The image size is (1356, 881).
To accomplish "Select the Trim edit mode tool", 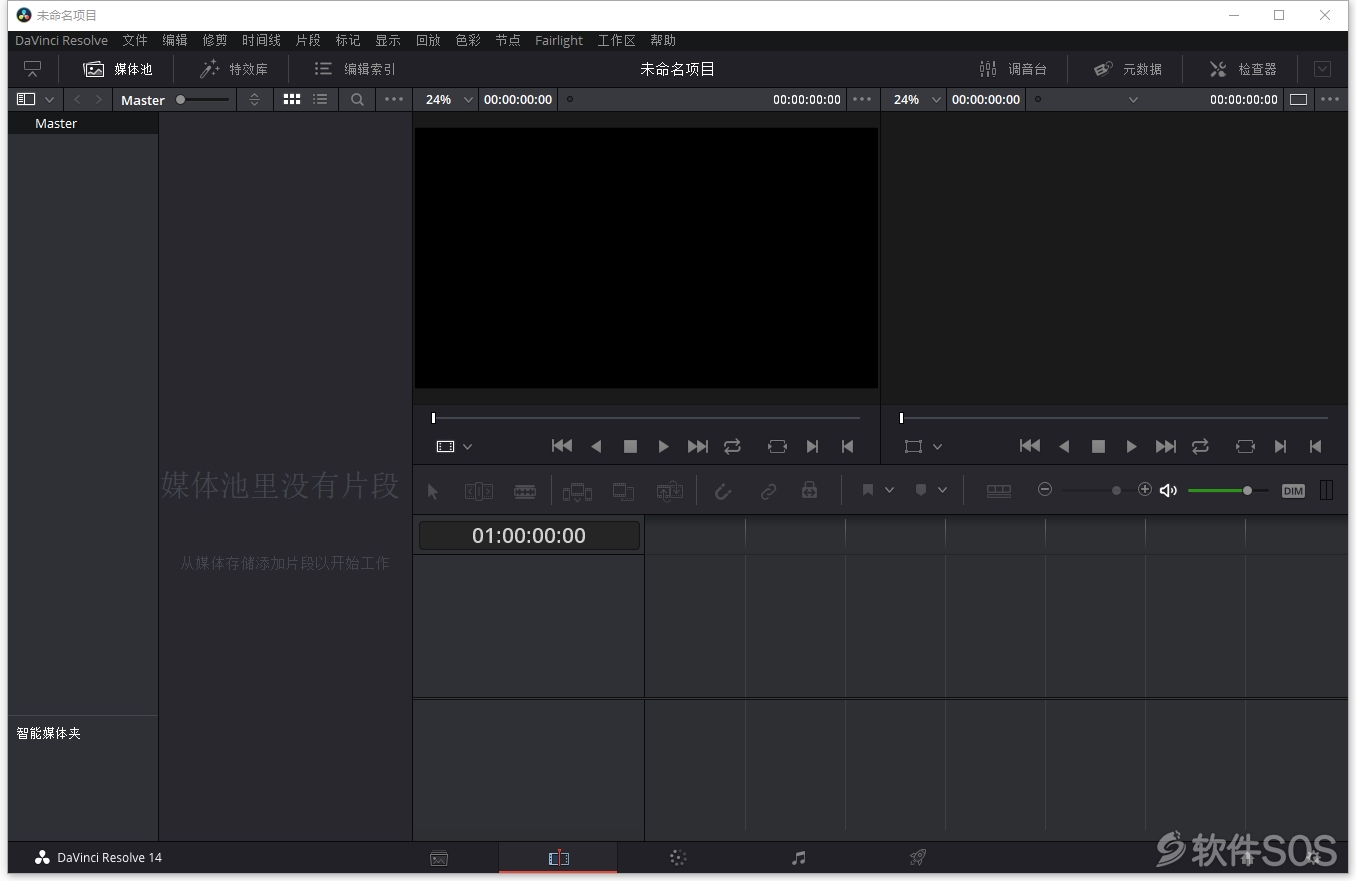I will coord(479,491).
